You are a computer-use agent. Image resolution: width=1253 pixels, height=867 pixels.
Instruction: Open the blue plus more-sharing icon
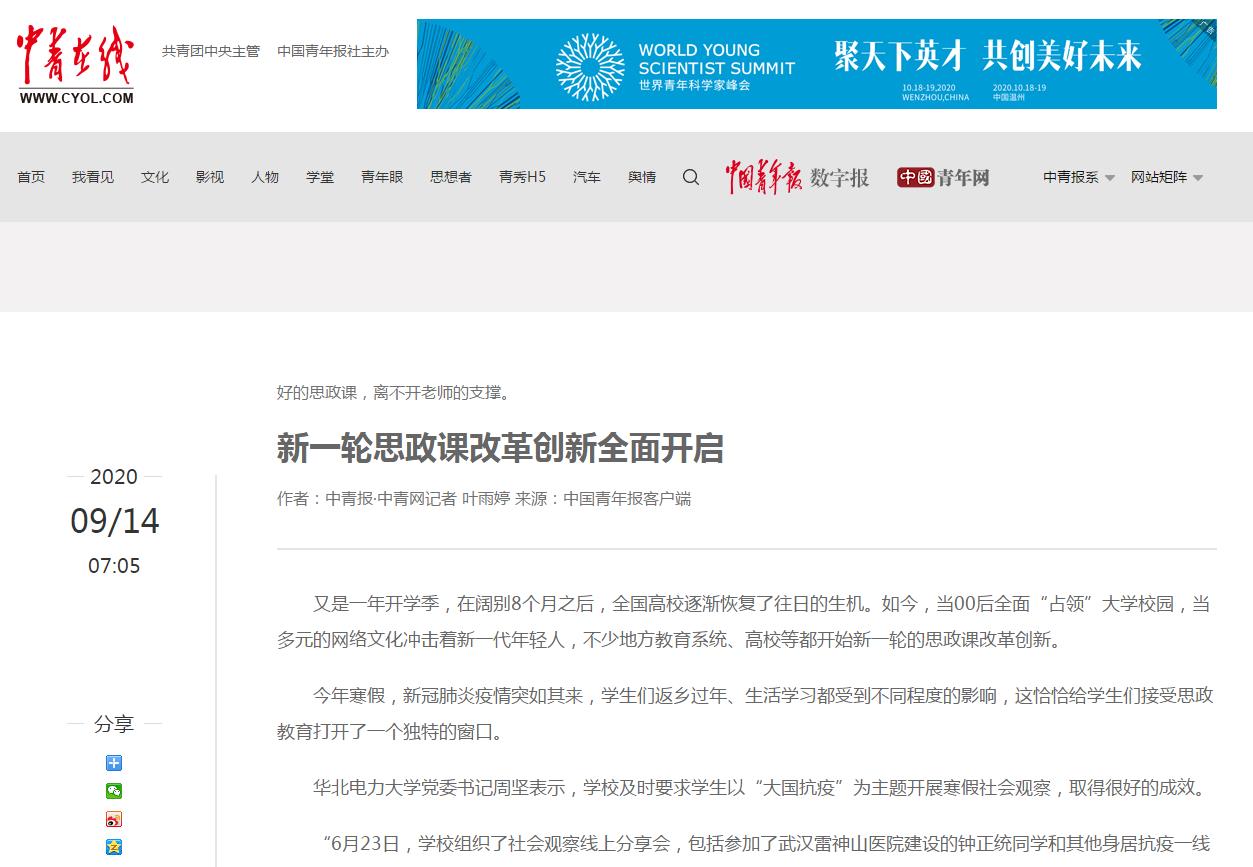point(114,763)
